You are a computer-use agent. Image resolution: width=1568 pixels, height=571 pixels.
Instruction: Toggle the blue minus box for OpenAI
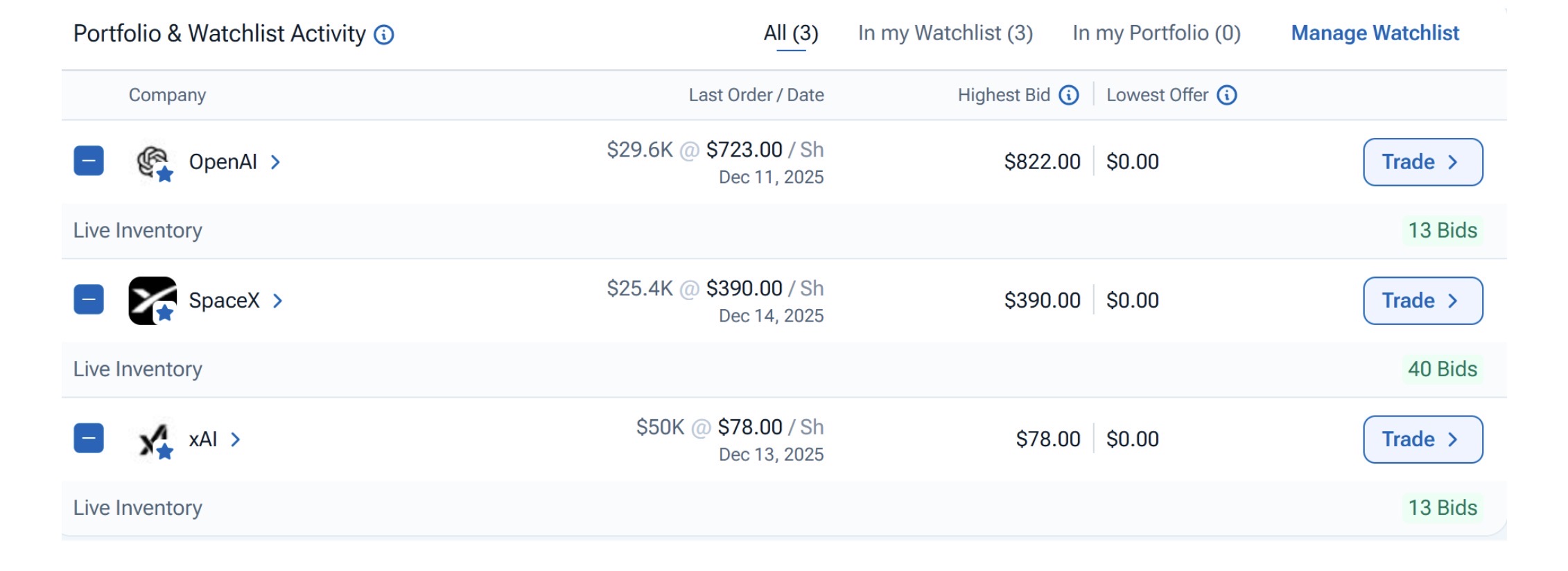89,161
